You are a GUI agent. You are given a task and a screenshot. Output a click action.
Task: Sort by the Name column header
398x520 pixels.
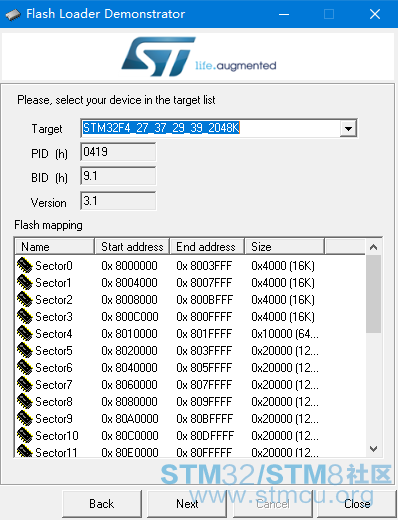[x=55, y=247]
